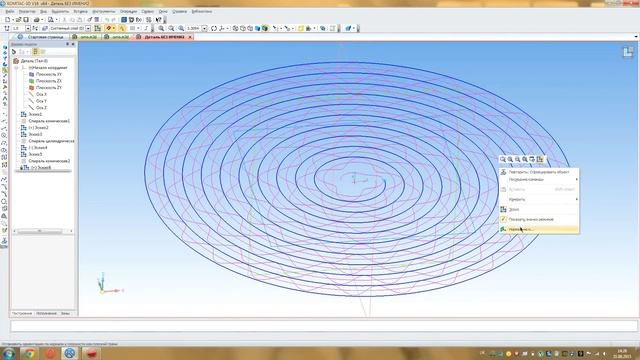Select 'Плоскость ZY' in model tree

tap(49, 87)
